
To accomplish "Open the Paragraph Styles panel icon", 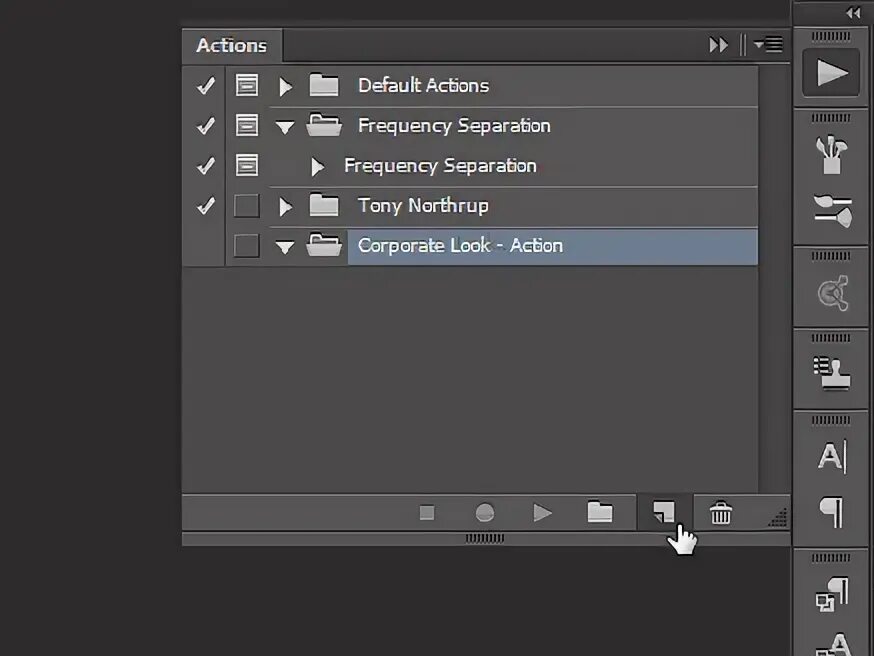I will [832, 594].
